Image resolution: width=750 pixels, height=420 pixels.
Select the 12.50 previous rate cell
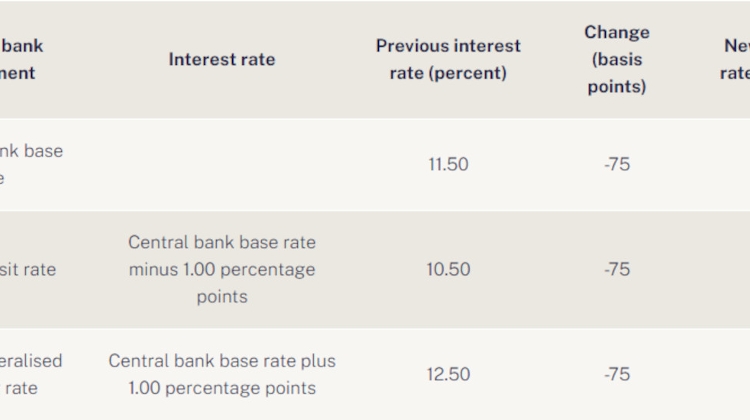pos(448,374)
